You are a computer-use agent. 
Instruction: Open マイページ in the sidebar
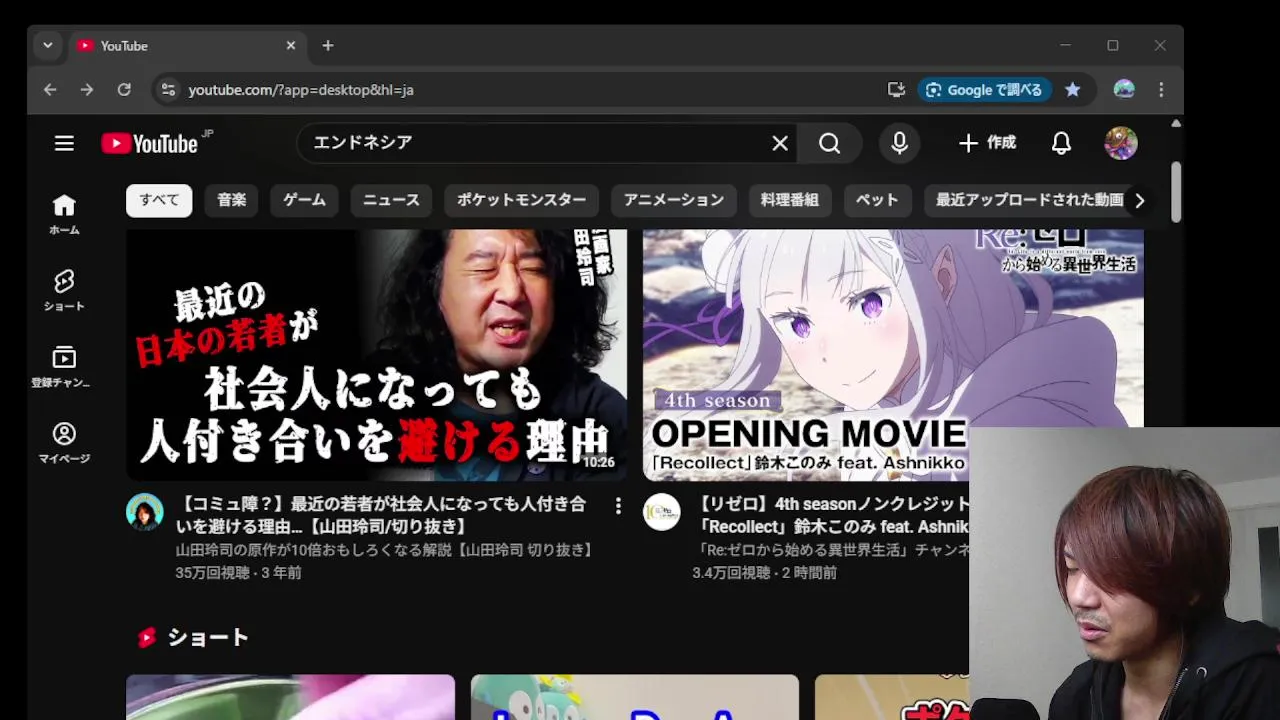pos(64,442)
